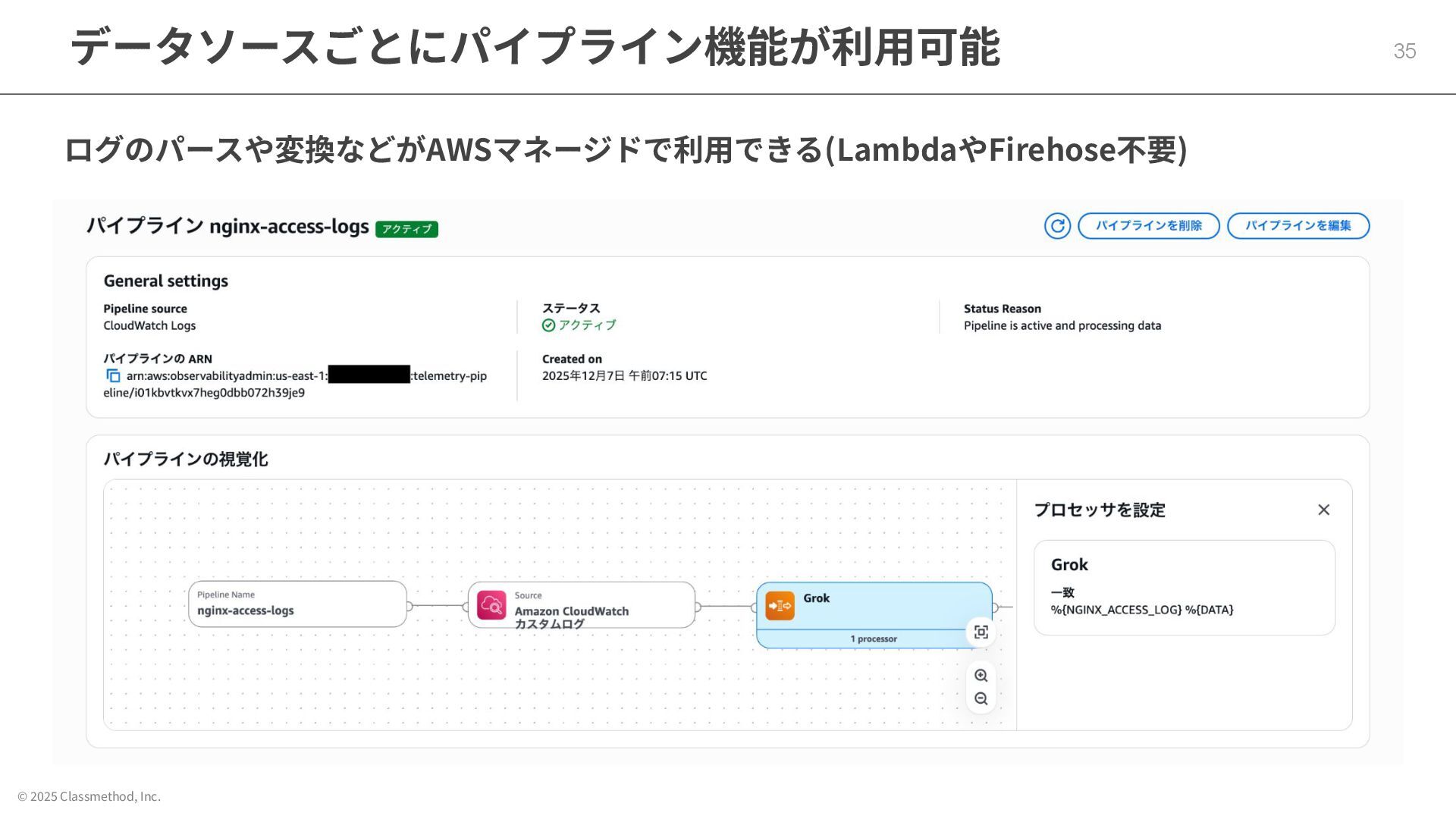Zoom in on pipeline visualization
The image size is (1456, 819).
[981, 676]
